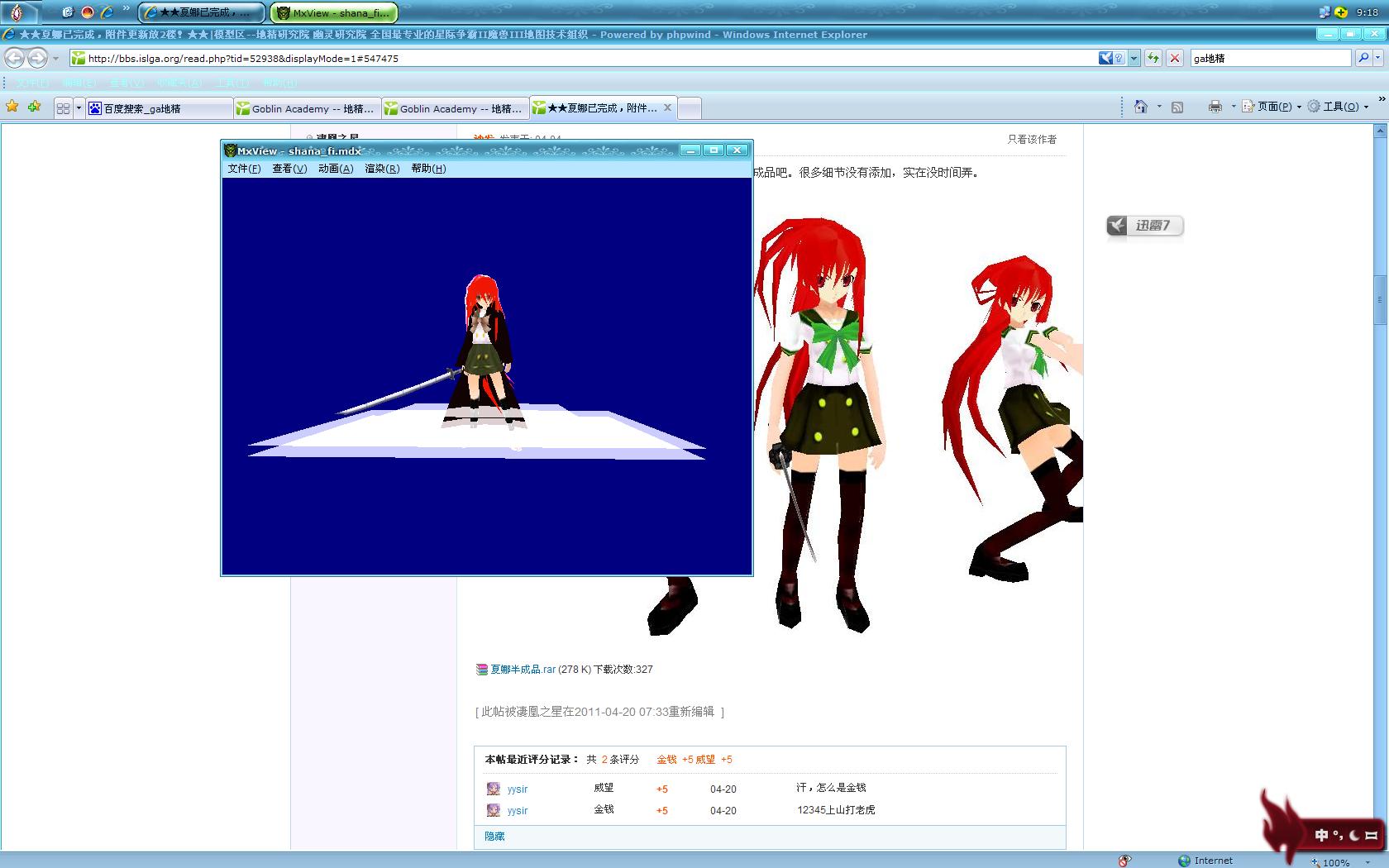Image resolution: width=1389 pixels, height=868 pixels.
Task: Click the 迅雷7 download button
Action: click(x=1145, y=226)
